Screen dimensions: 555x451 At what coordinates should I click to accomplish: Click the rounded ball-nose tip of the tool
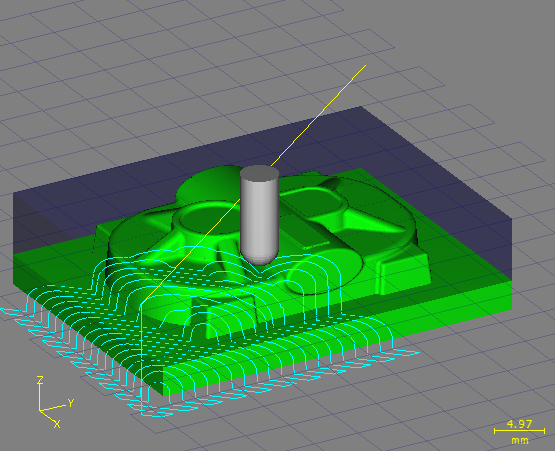259,258
